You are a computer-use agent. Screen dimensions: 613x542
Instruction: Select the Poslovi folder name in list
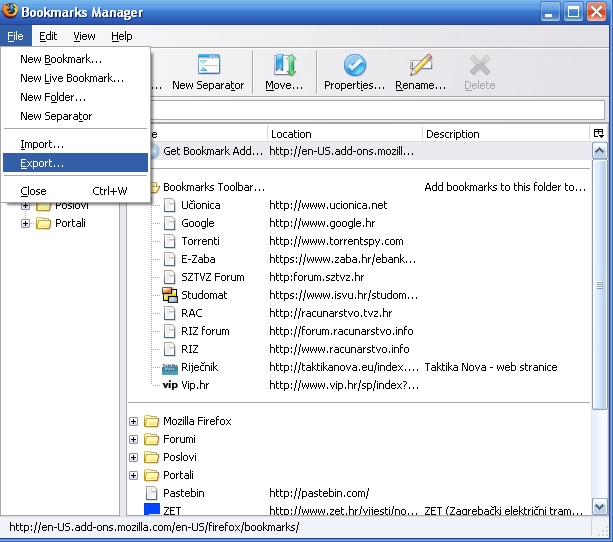click(180, 457)
